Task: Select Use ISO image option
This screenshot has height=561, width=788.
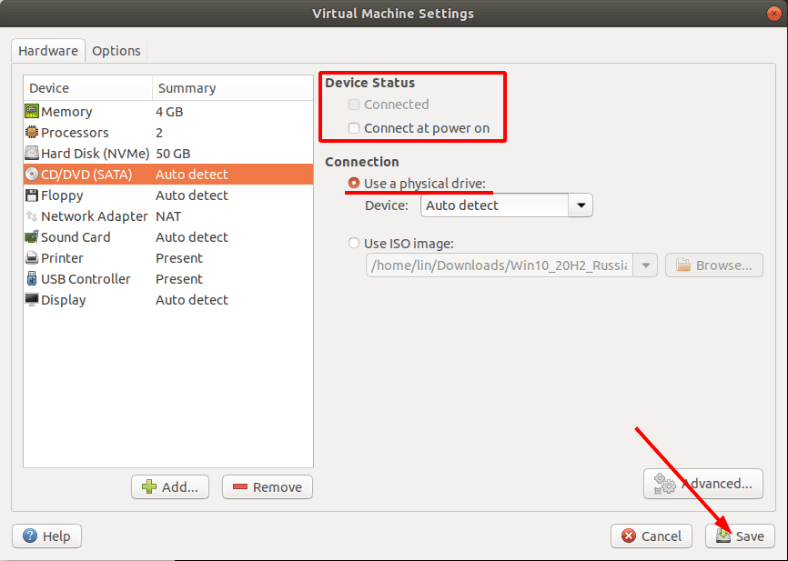Action: [354, 243]
